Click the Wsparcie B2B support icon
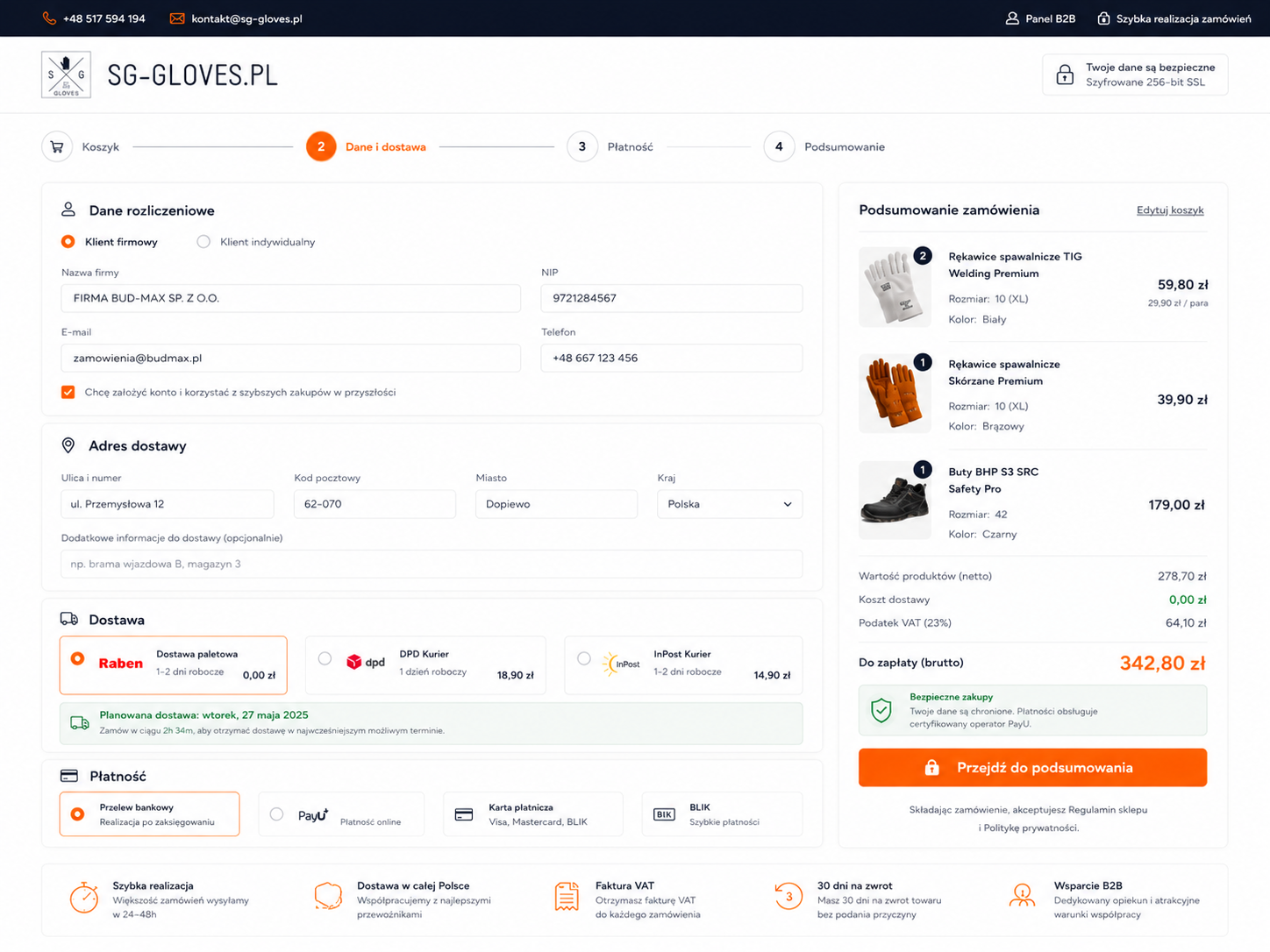Viewport: 1270px width, 952px height. point(1022,896)
